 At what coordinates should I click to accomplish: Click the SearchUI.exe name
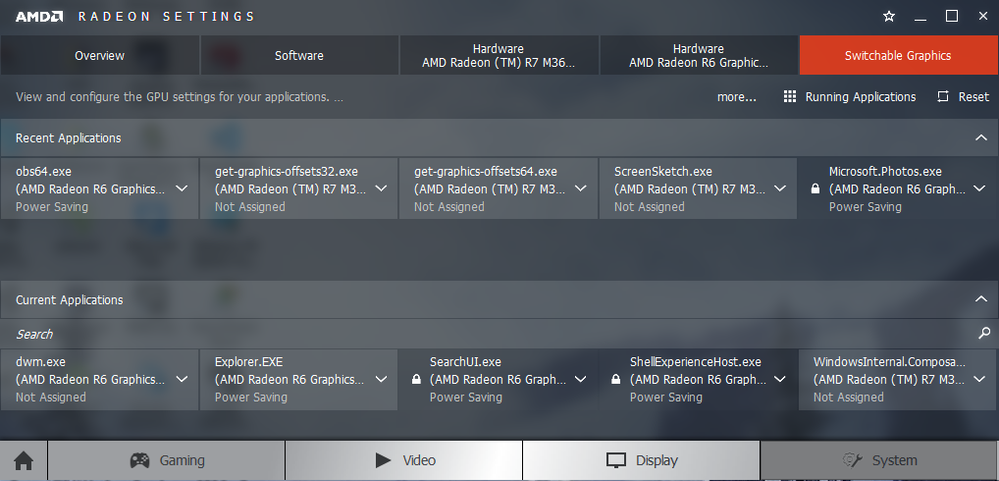click(x=465, y=362)
